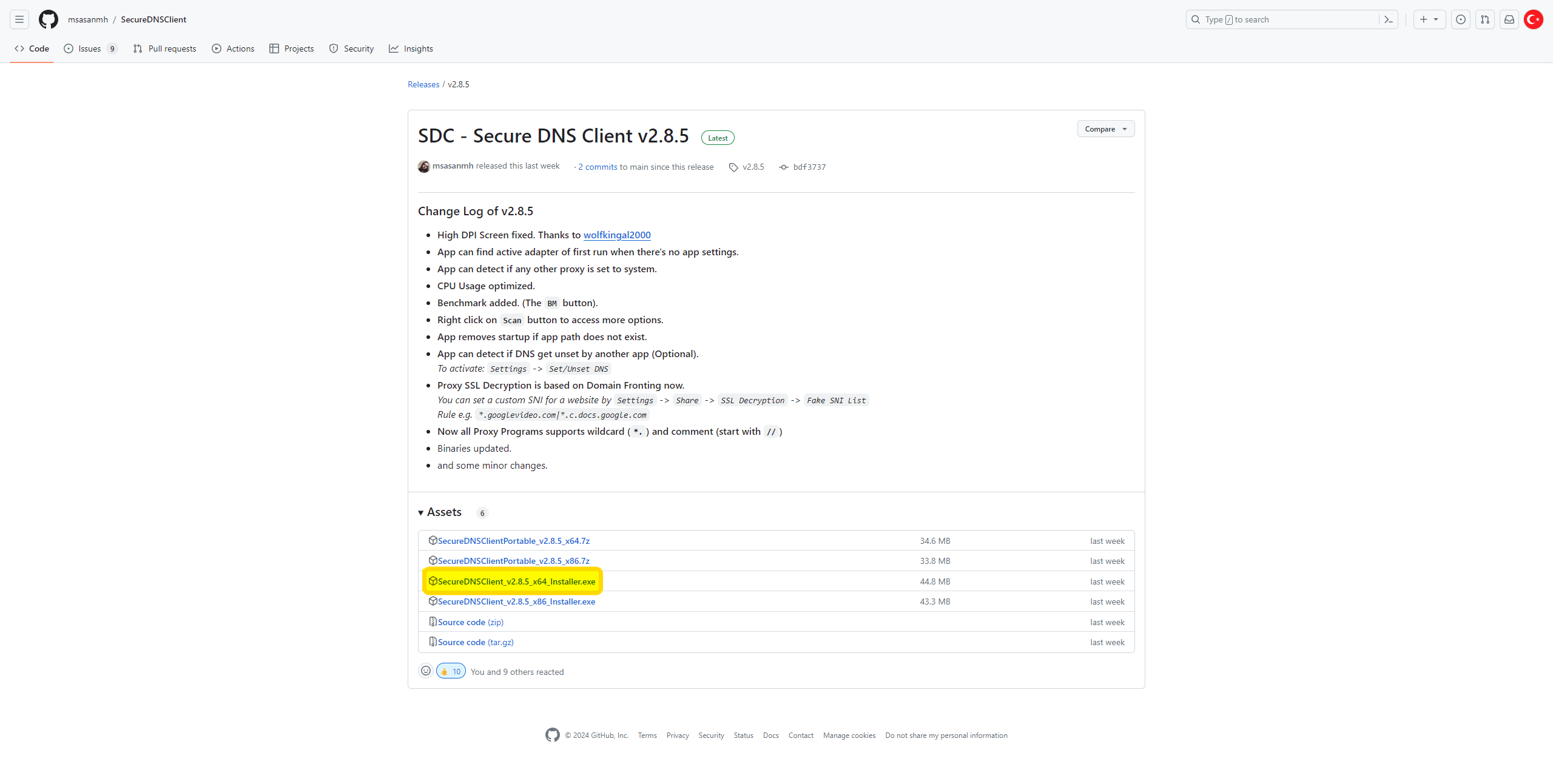Toggle the thumbs up reaction
Viewport: 1553px width, 784px height.
tap(451, 671)
